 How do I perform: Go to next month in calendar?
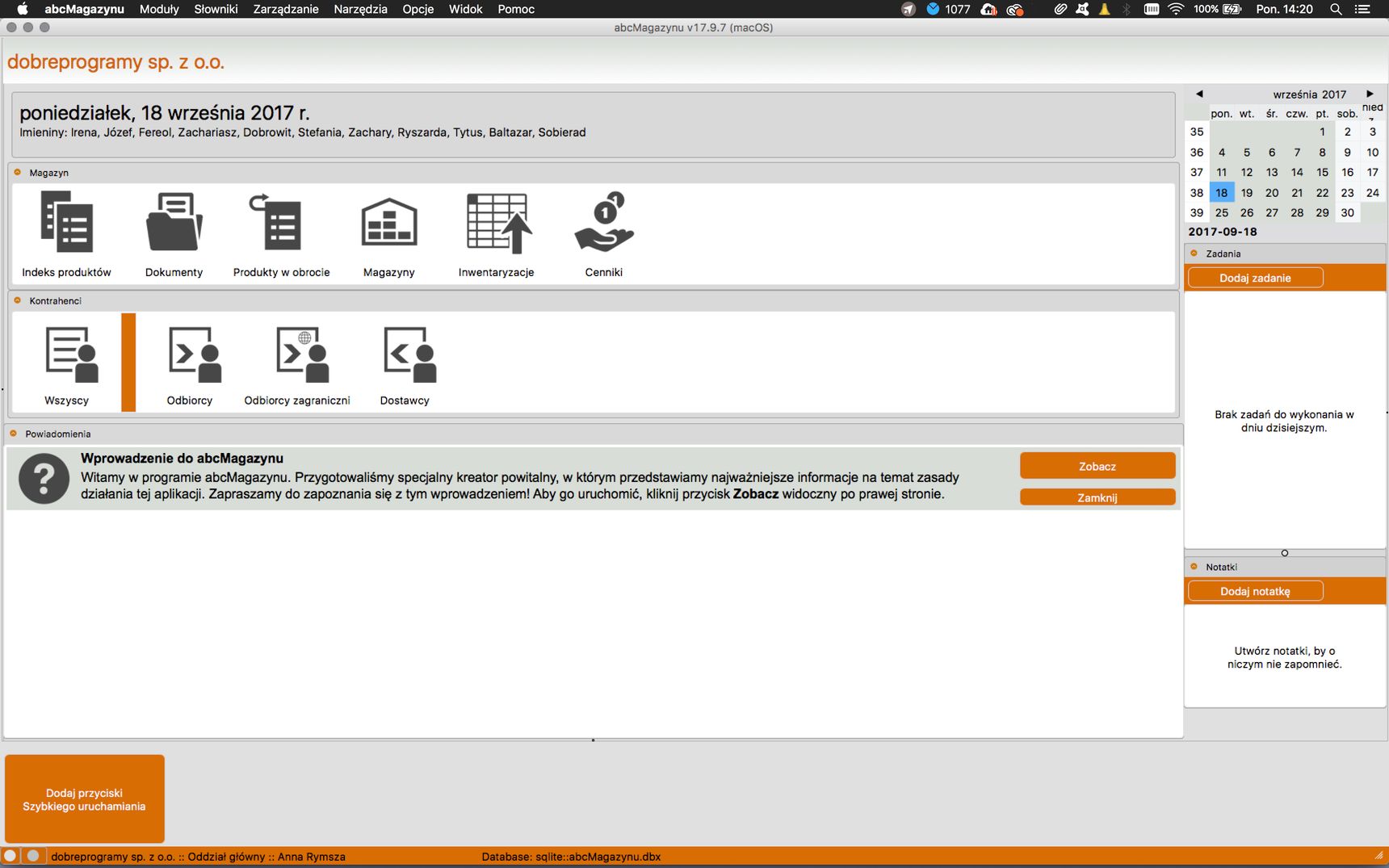point(1370,94)
